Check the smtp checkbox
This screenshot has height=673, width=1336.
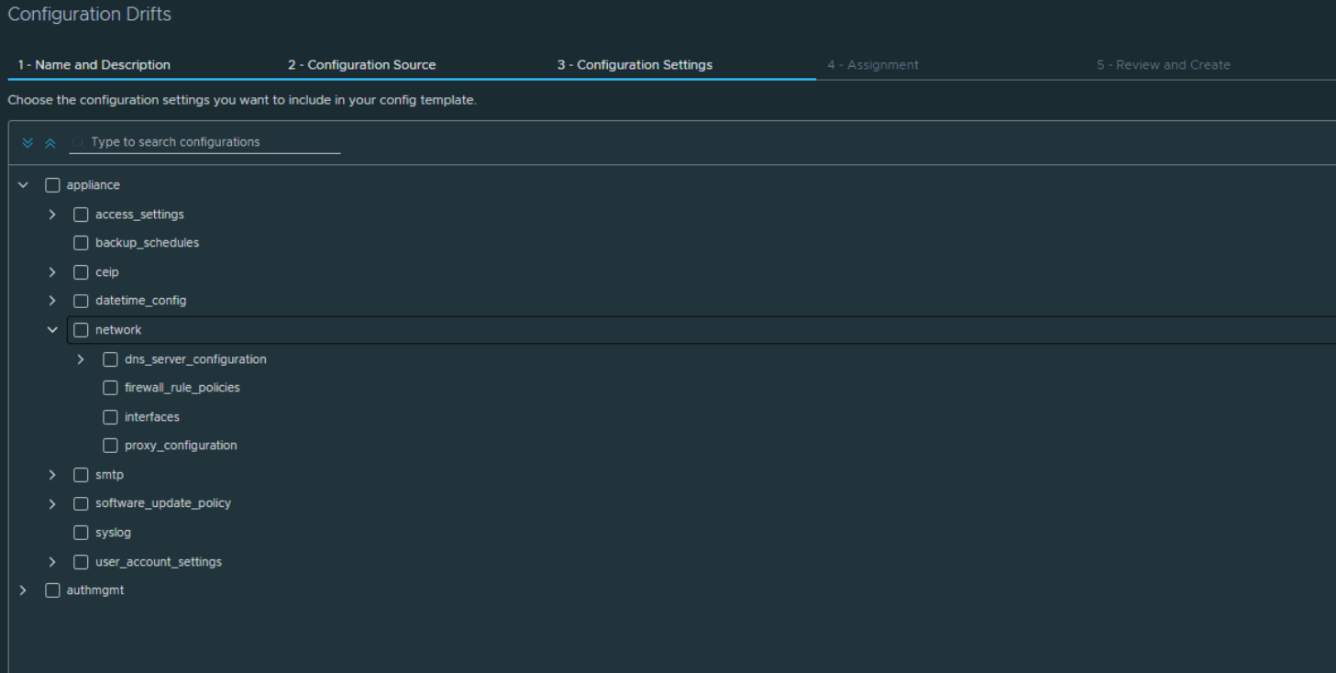click(80, 474)
